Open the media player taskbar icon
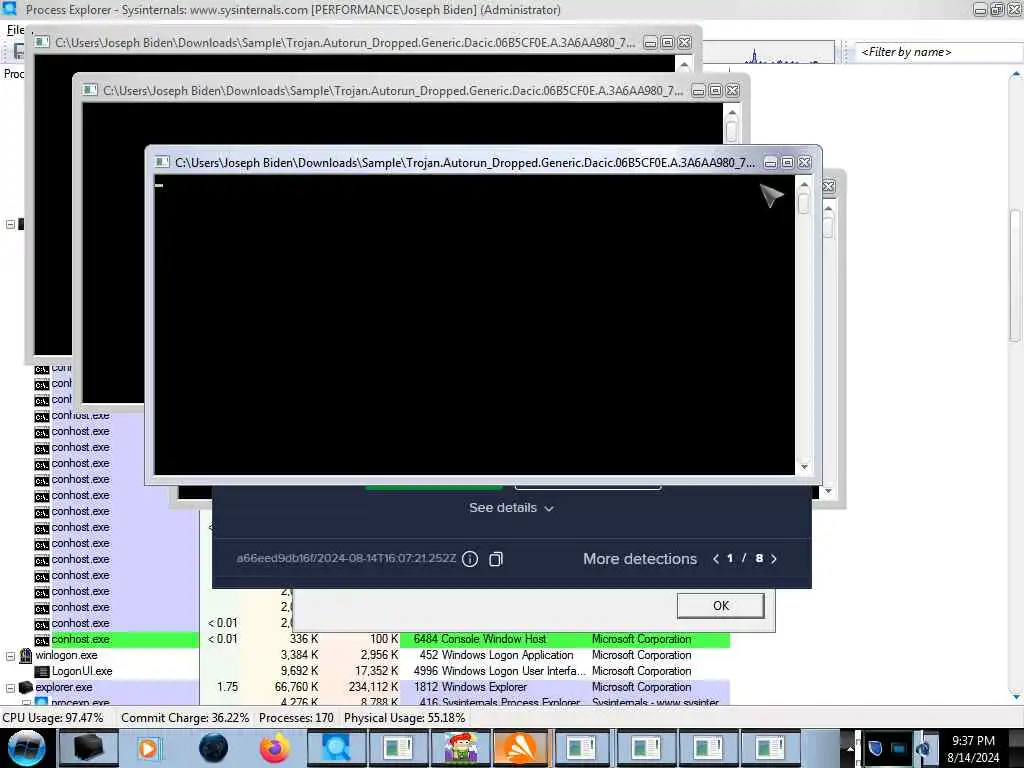1024x768 pixels. click(148, 748)
